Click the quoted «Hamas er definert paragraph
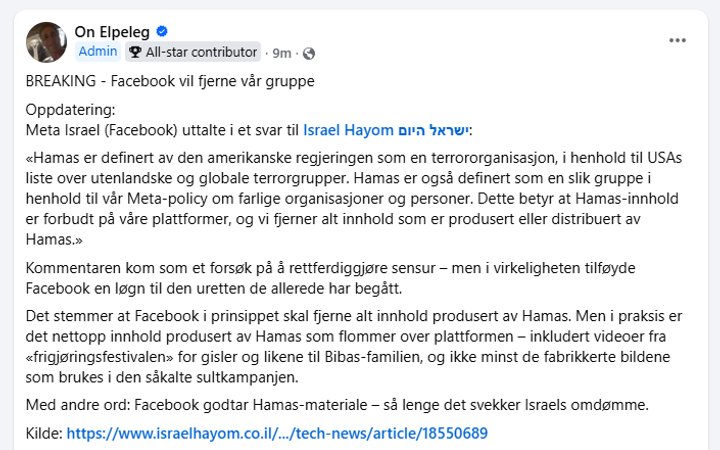 point(354,198)
